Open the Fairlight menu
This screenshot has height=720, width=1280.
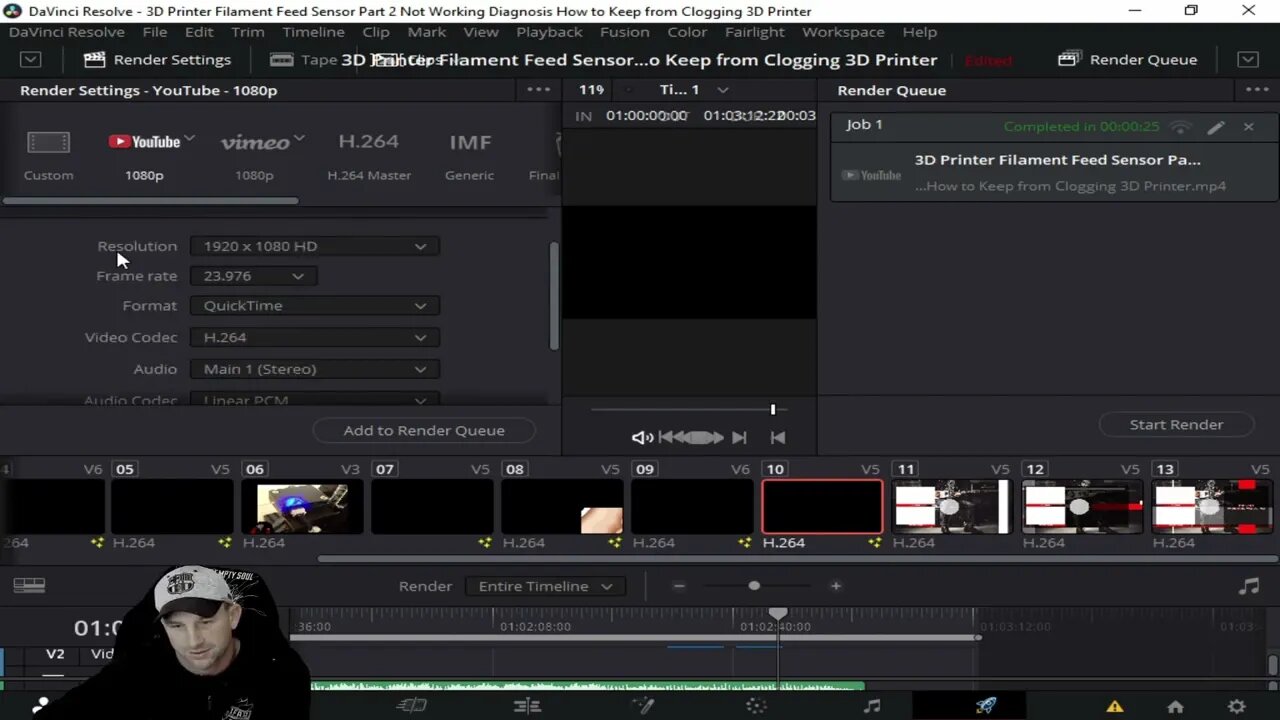[x=755, y=32]
